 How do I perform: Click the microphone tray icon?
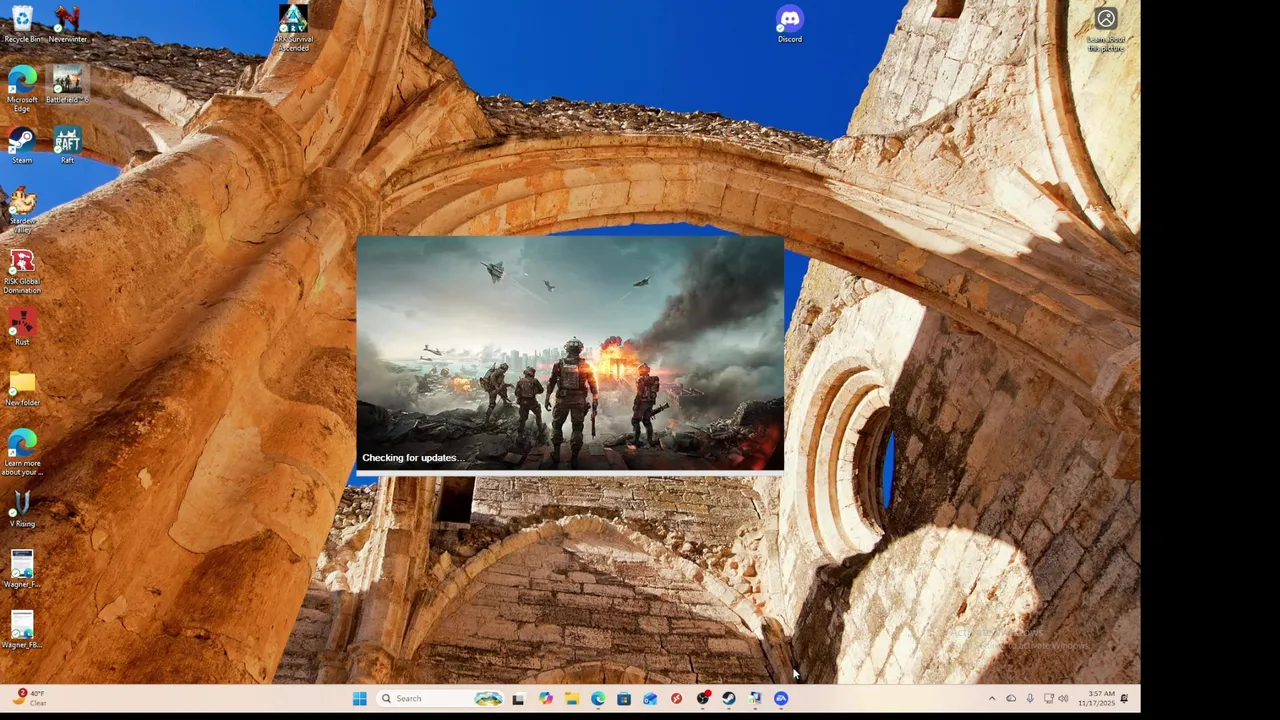coord(1029,698)
